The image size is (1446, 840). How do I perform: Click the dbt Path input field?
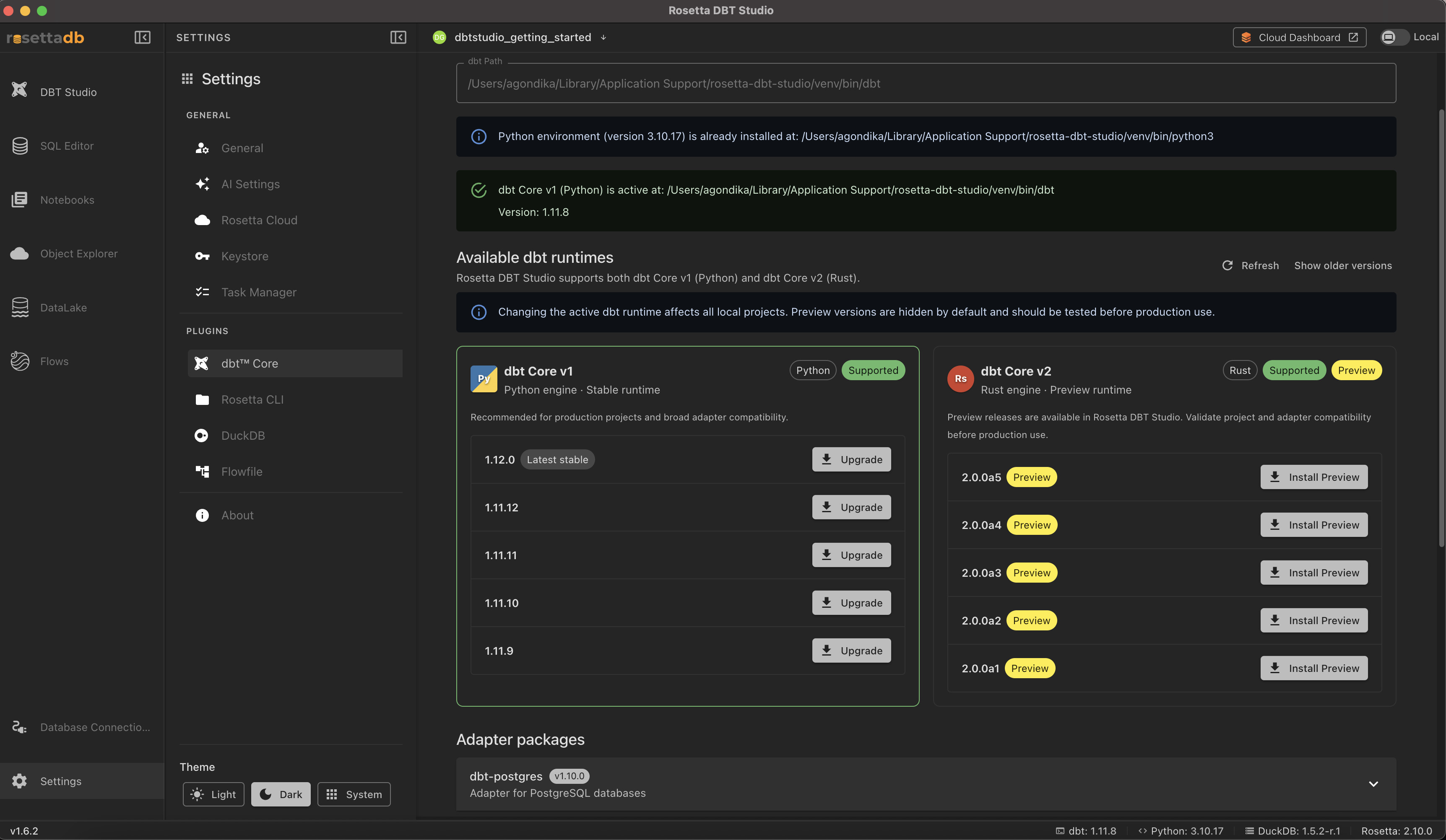click(x=926, y=84)
